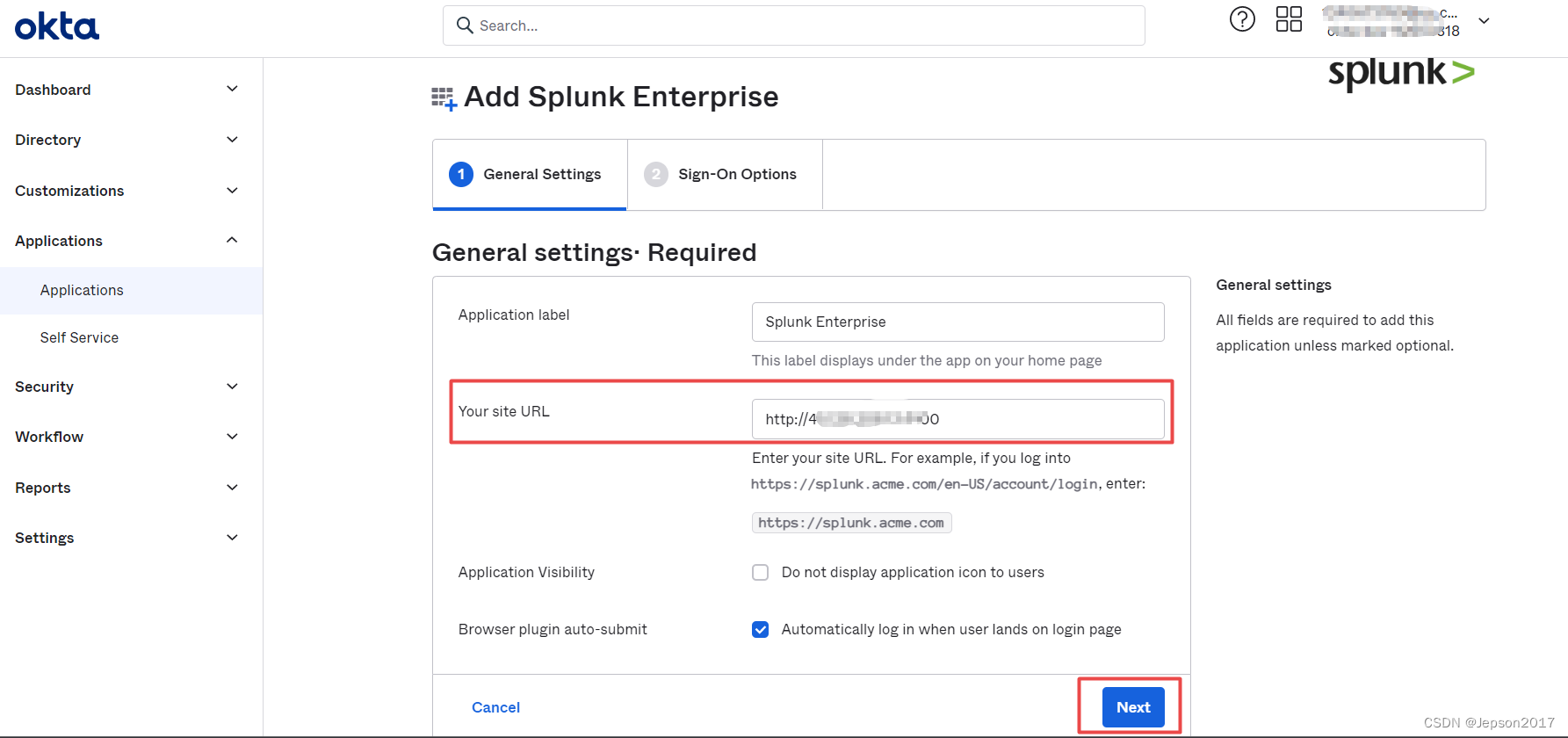This screenshot has width=1568, height=738.
Task: Click the Application label input field
Action: click(x=958, y=322)
